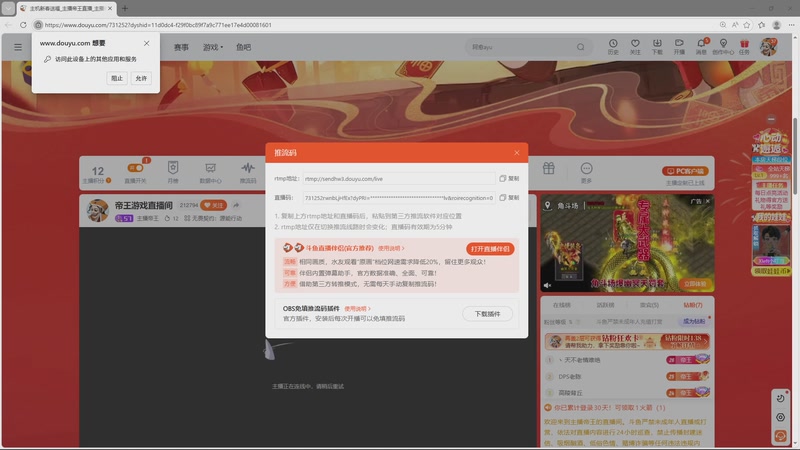Click 阻止 in the permission popup

(117, 78)
